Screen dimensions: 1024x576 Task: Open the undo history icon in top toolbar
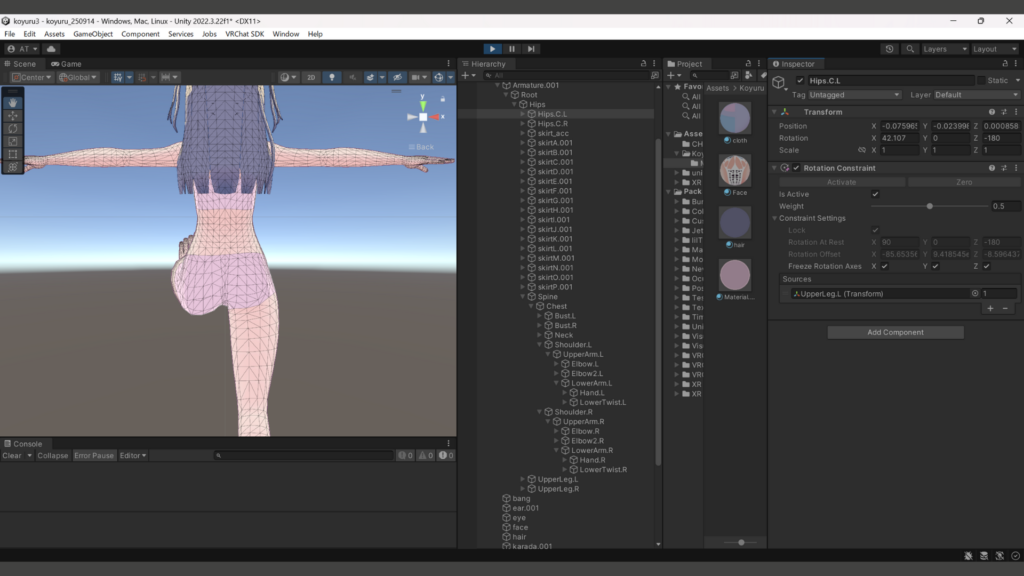[890, 49]
